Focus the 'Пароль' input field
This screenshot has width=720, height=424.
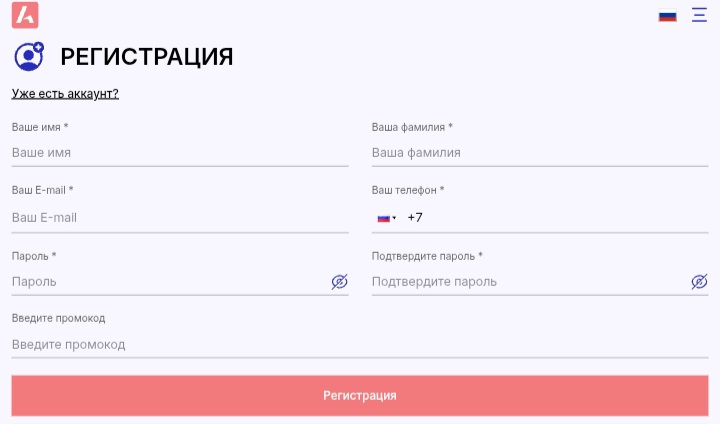pos(165,282)
